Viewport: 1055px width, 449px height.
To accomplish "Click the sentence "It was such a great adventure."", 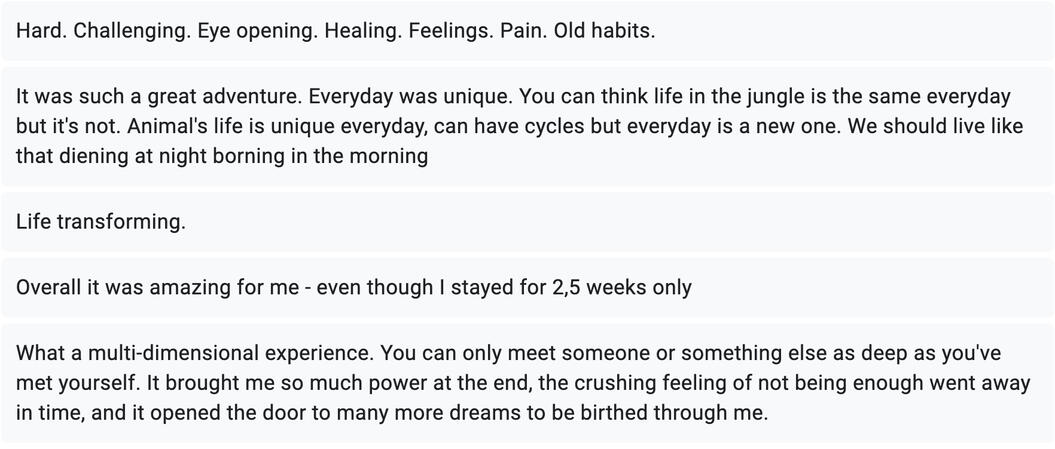I will (158, 97).
